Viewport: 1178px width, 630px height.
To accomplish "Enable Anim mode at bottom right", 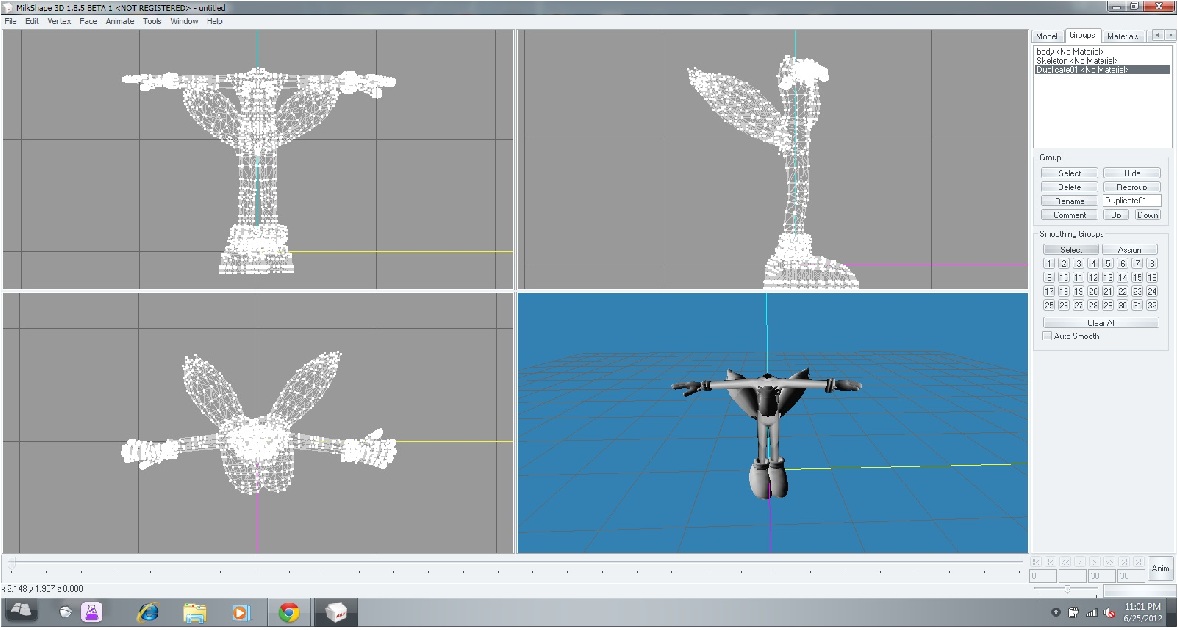I will coord(1160,568).
